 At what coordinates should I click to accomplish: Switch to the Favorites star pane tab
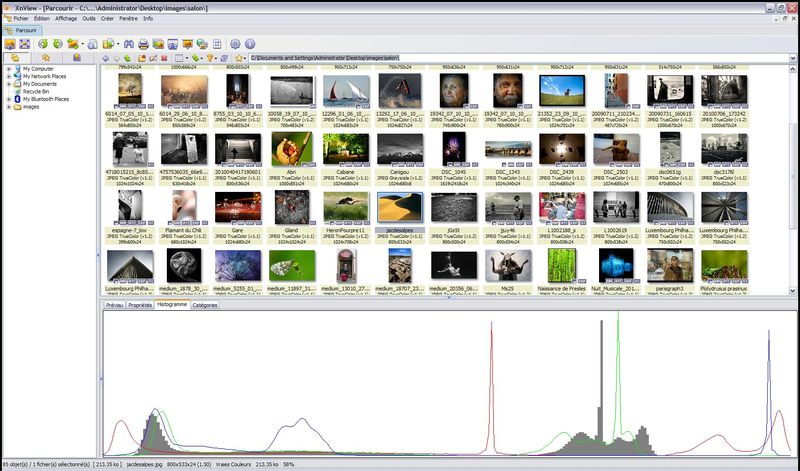click(47, 58)
